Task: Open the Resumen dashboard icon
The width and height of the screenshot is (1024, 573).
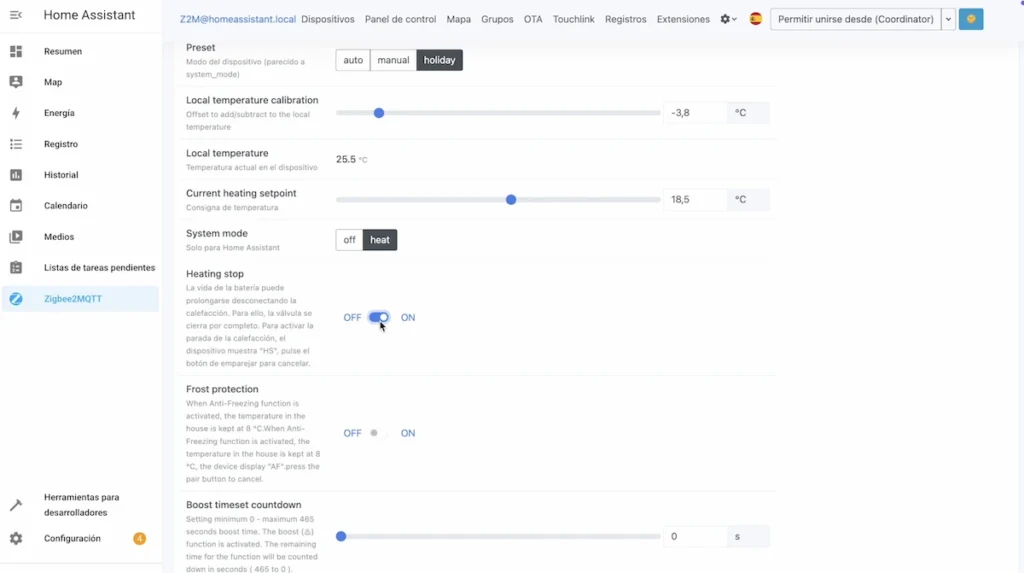Action: pyautogui.click(x=16, y=51)
